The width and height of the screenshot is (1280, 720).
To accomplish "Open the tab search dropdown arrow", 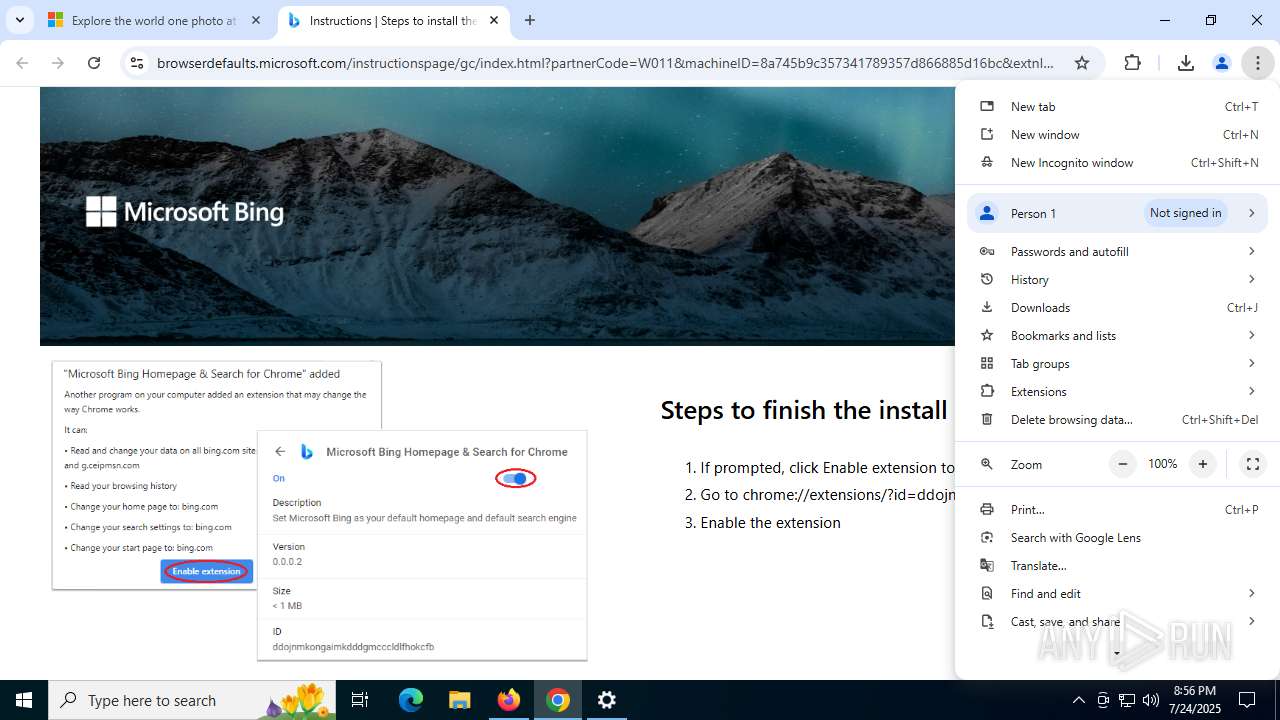I will 19,20.
